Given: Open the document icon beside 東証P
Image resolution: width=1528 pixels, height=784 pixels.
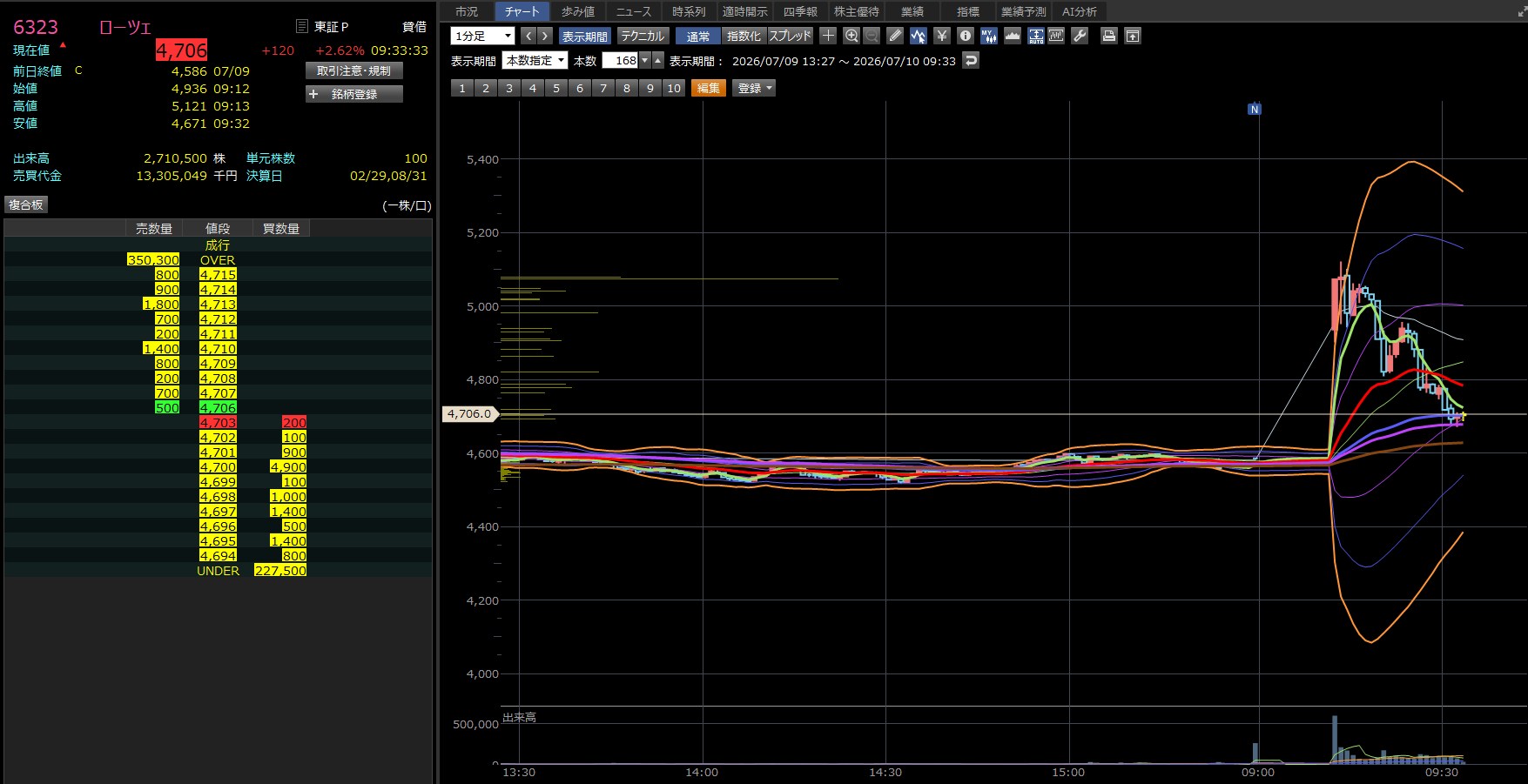Looking at the screenshot, I should coord(302,27).
